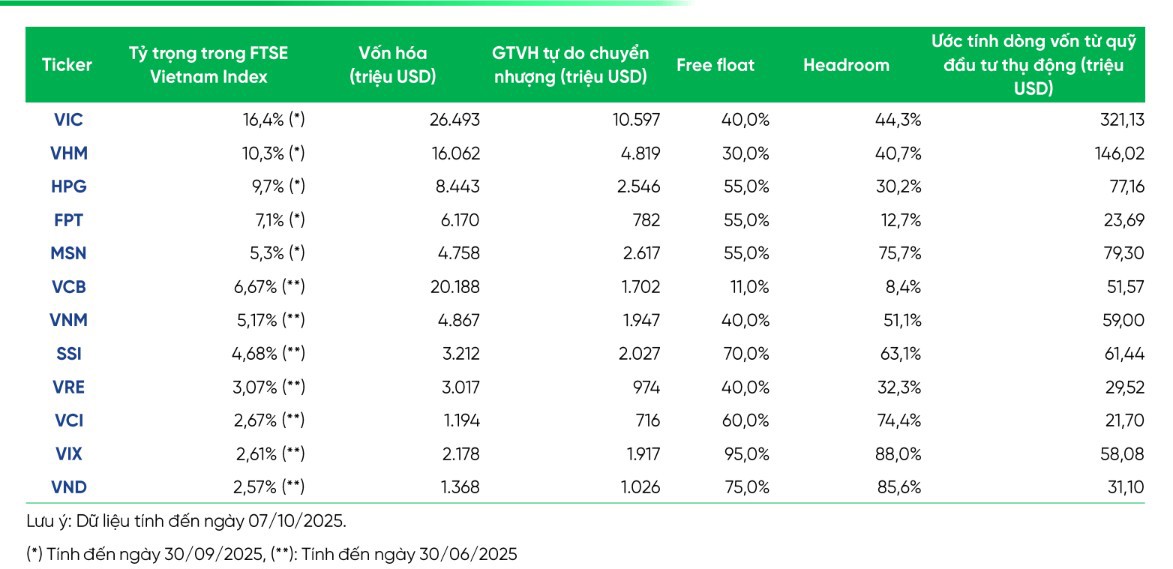Click the SSI ticker symbol
Viewport: 1173px width, 569px height.
click(x=68, y=354)
